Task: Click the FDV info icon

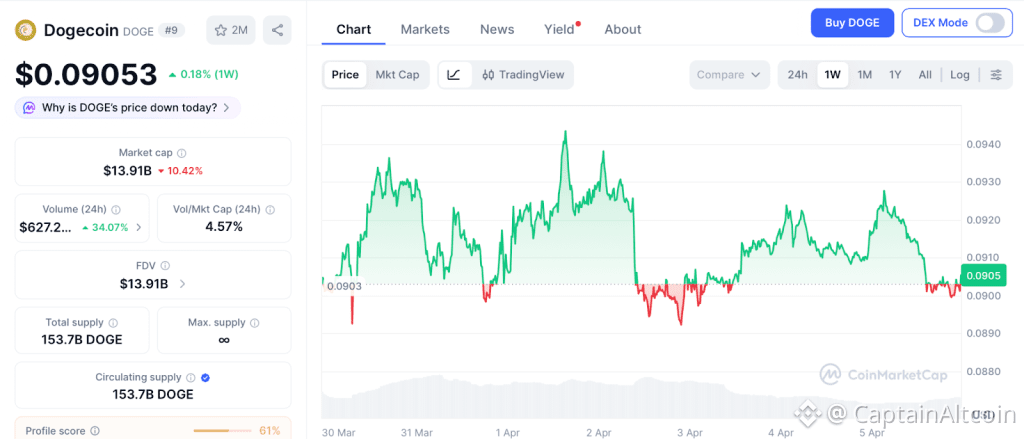Action: click(165, 265)
